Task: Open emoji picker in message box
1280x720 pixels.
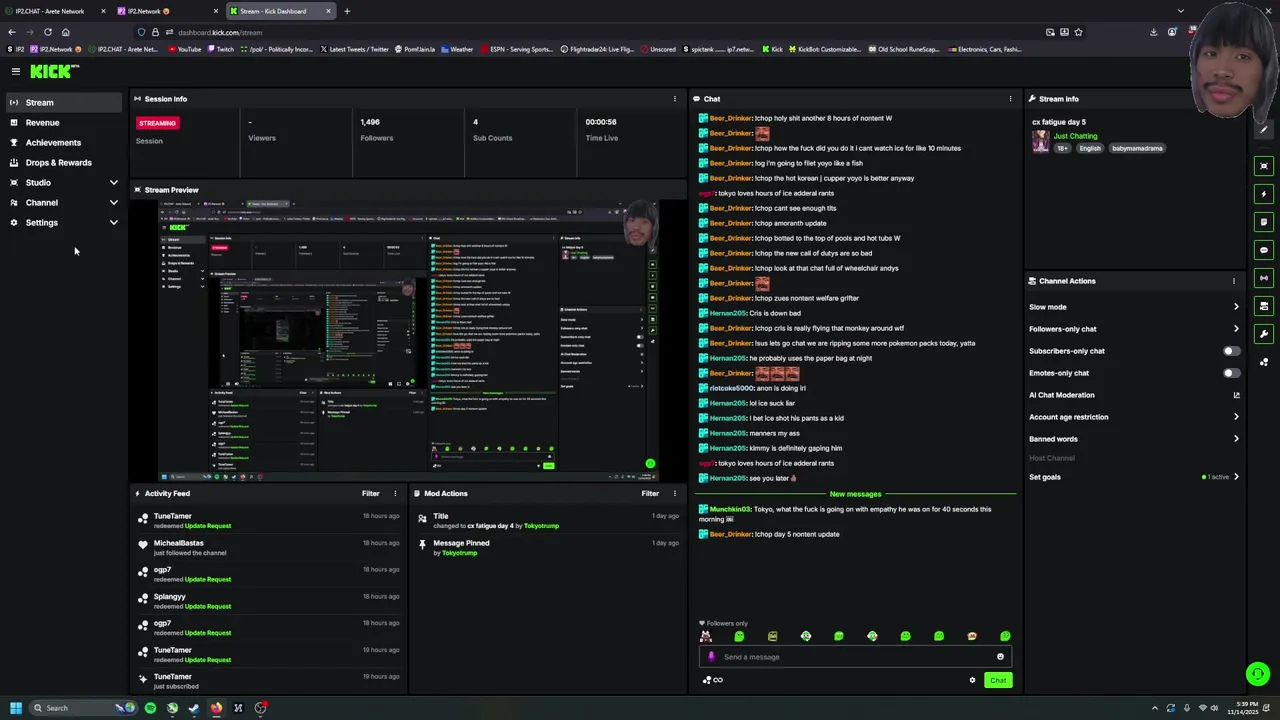Action: [1000, 657]
